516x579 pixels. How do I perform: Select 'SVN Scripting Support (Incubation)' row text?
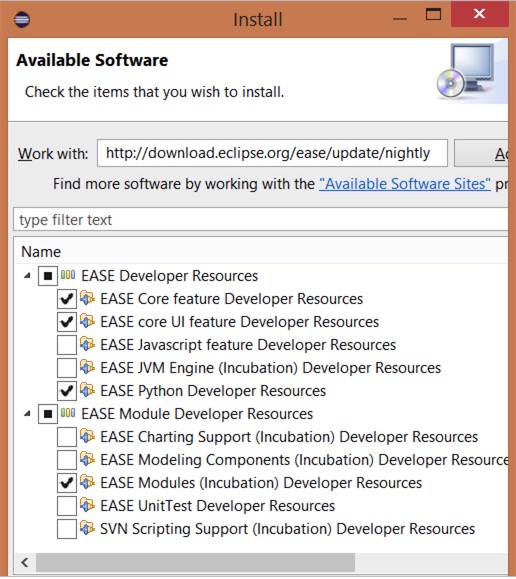[288, 529]
